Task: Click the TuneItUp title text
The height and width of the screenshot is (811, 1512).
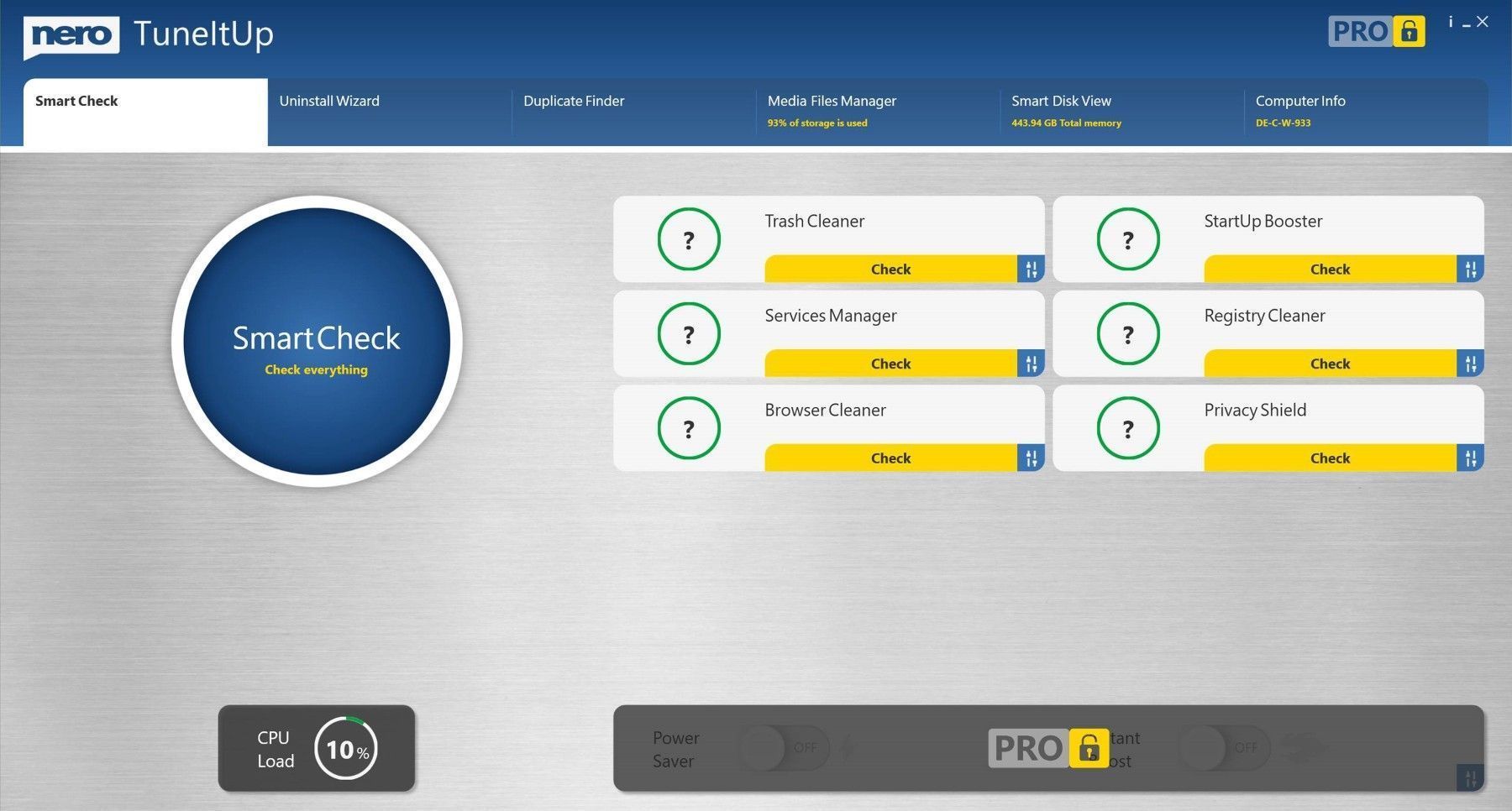Action: pos(203,34)
